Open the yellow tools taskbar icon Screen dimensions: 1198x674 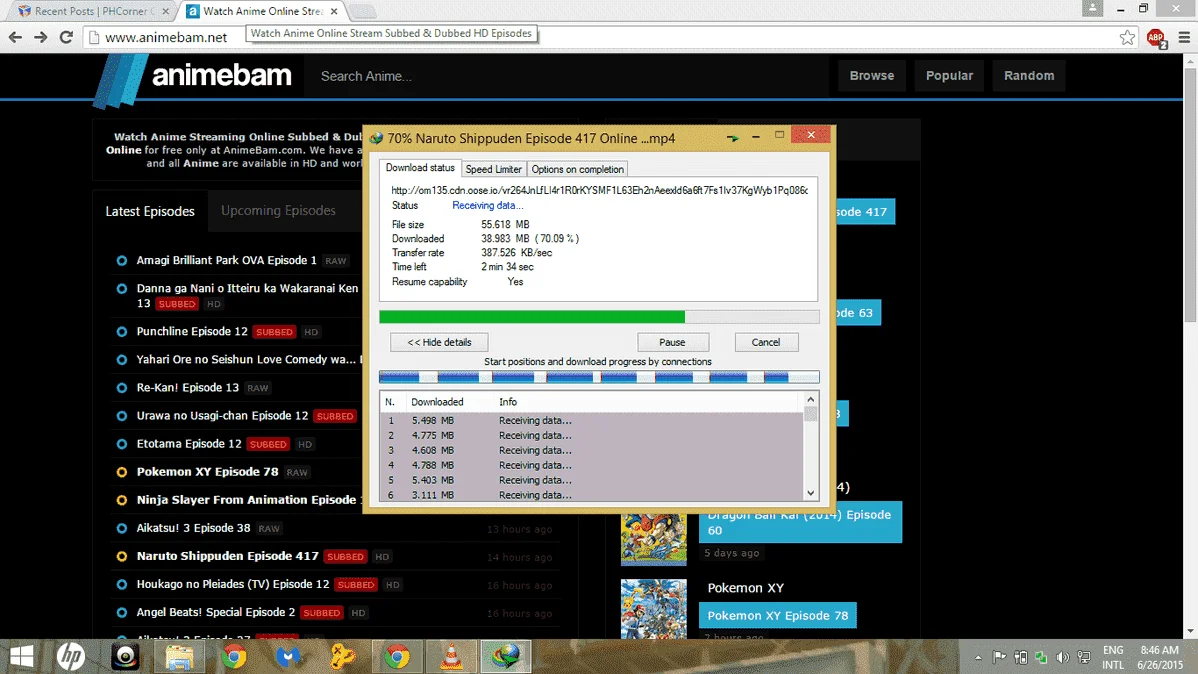click(342, 656)
